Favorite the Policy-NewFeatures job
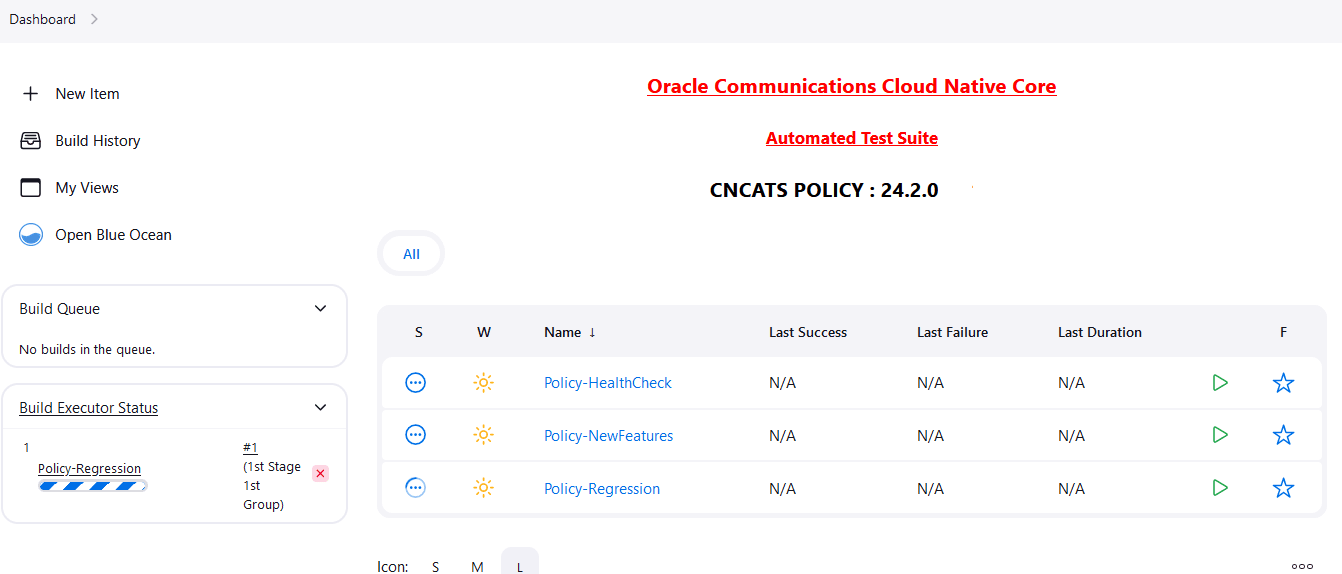Image resolution: width=1342 pixels, height=574 pixels. click(1284, 435)
